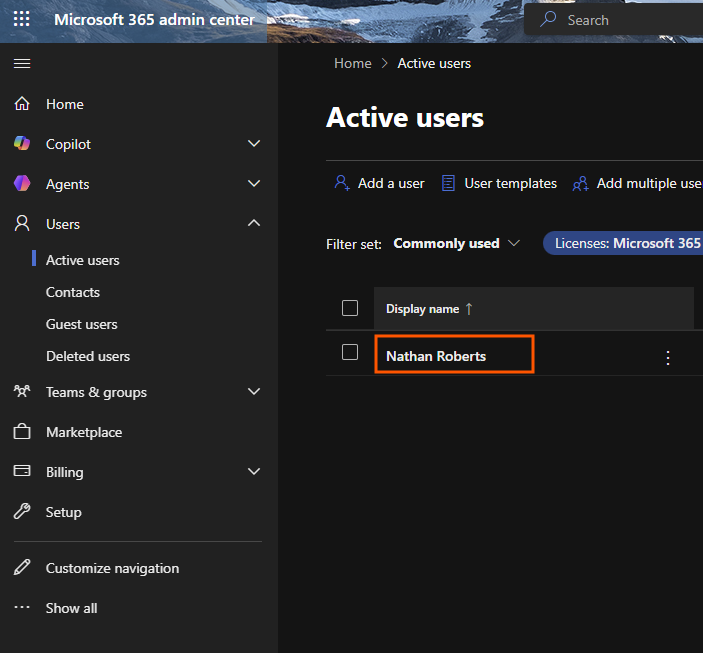Click the Display name sort arrow
The image size is (703, 653).
pos(469,309)
